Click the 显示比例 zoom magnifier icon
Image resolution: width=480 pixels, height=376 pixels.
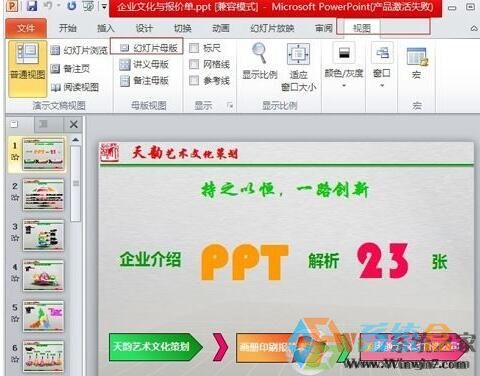pyautogui.click(x=259, y=53)
